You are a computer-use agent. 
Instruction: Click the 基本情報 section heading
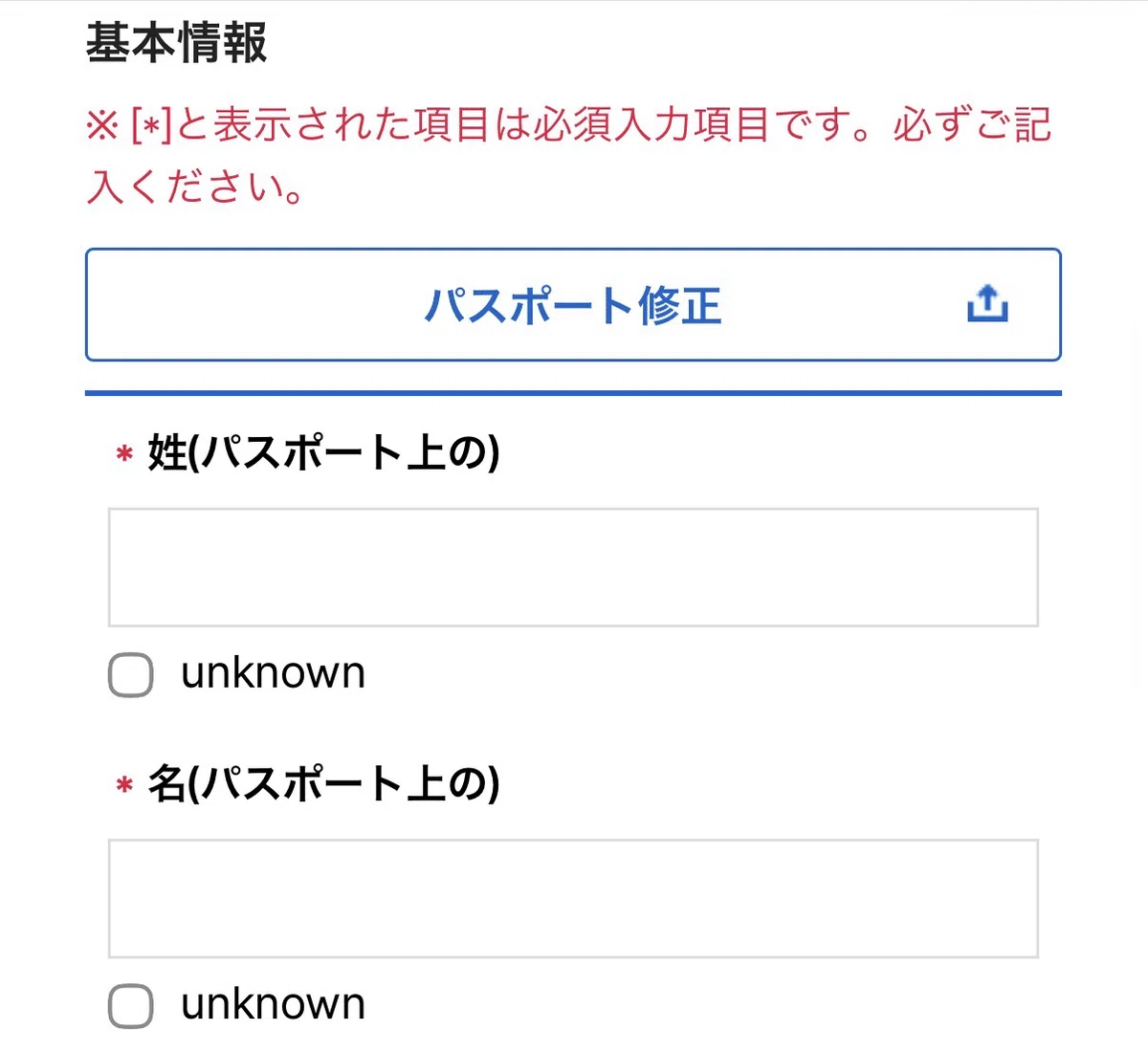click(x=177, y=43)
